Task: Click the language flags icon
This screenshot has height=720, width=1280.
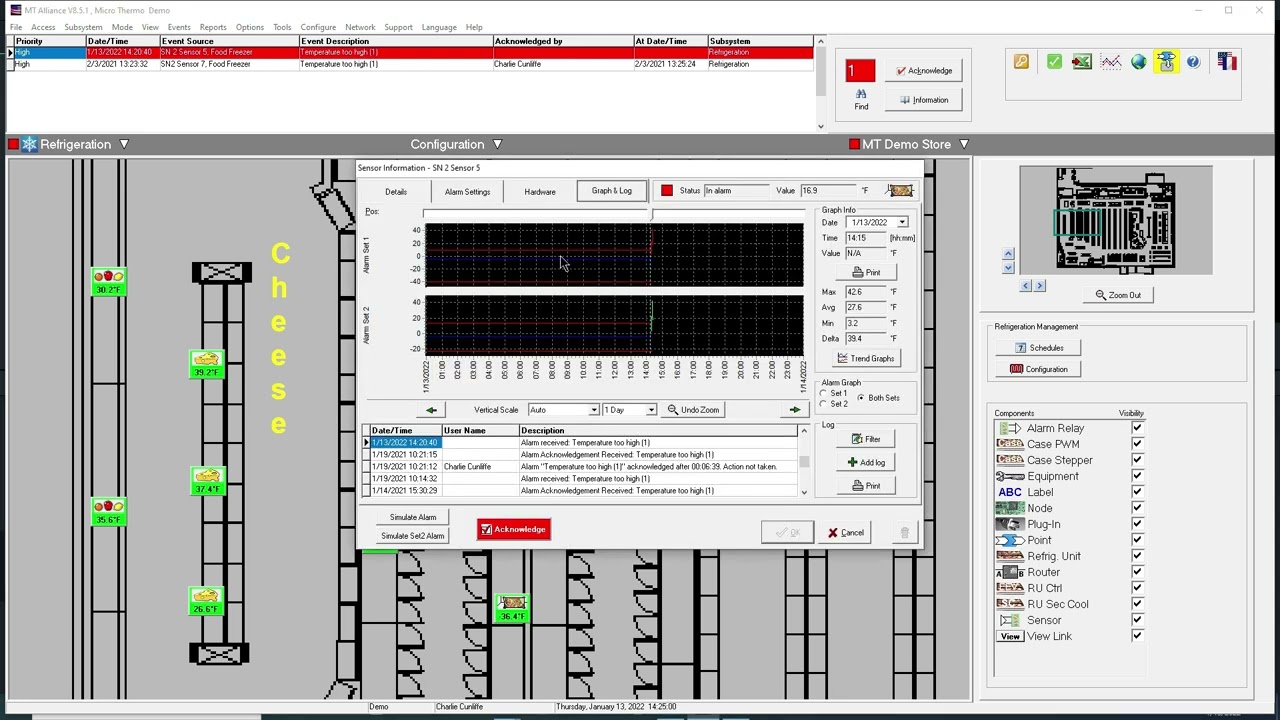Action: pyautogui.click(x=1227, y=62)
